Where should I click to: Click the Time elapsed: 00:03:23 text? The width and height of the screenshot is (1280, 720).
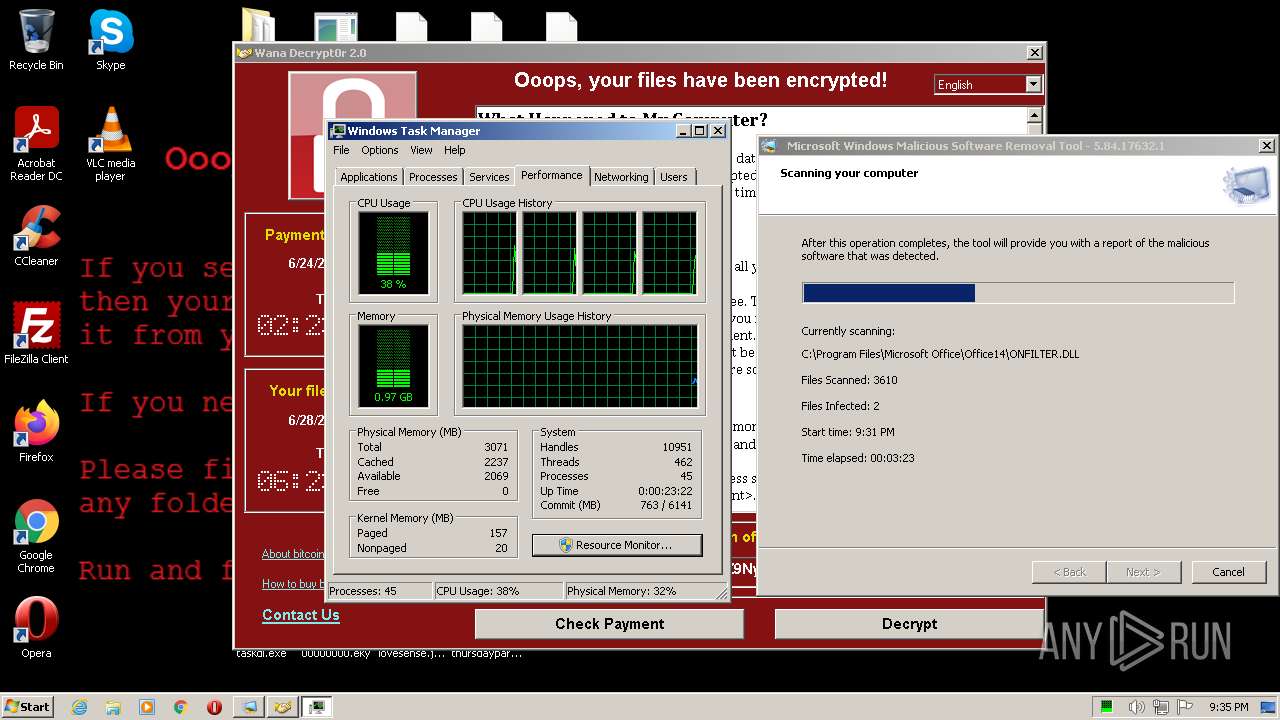858,458
